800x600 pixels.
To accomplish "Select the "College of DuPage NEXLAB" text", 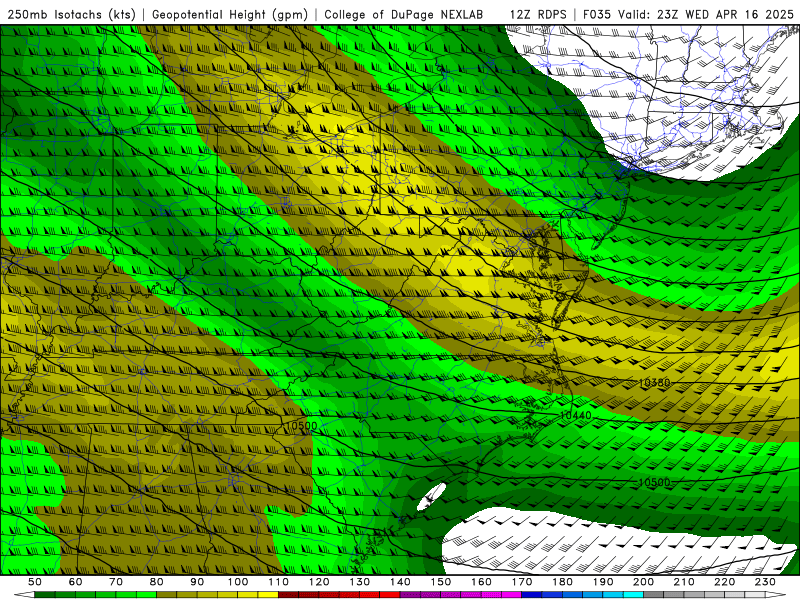I will click(x=404, y=14).
